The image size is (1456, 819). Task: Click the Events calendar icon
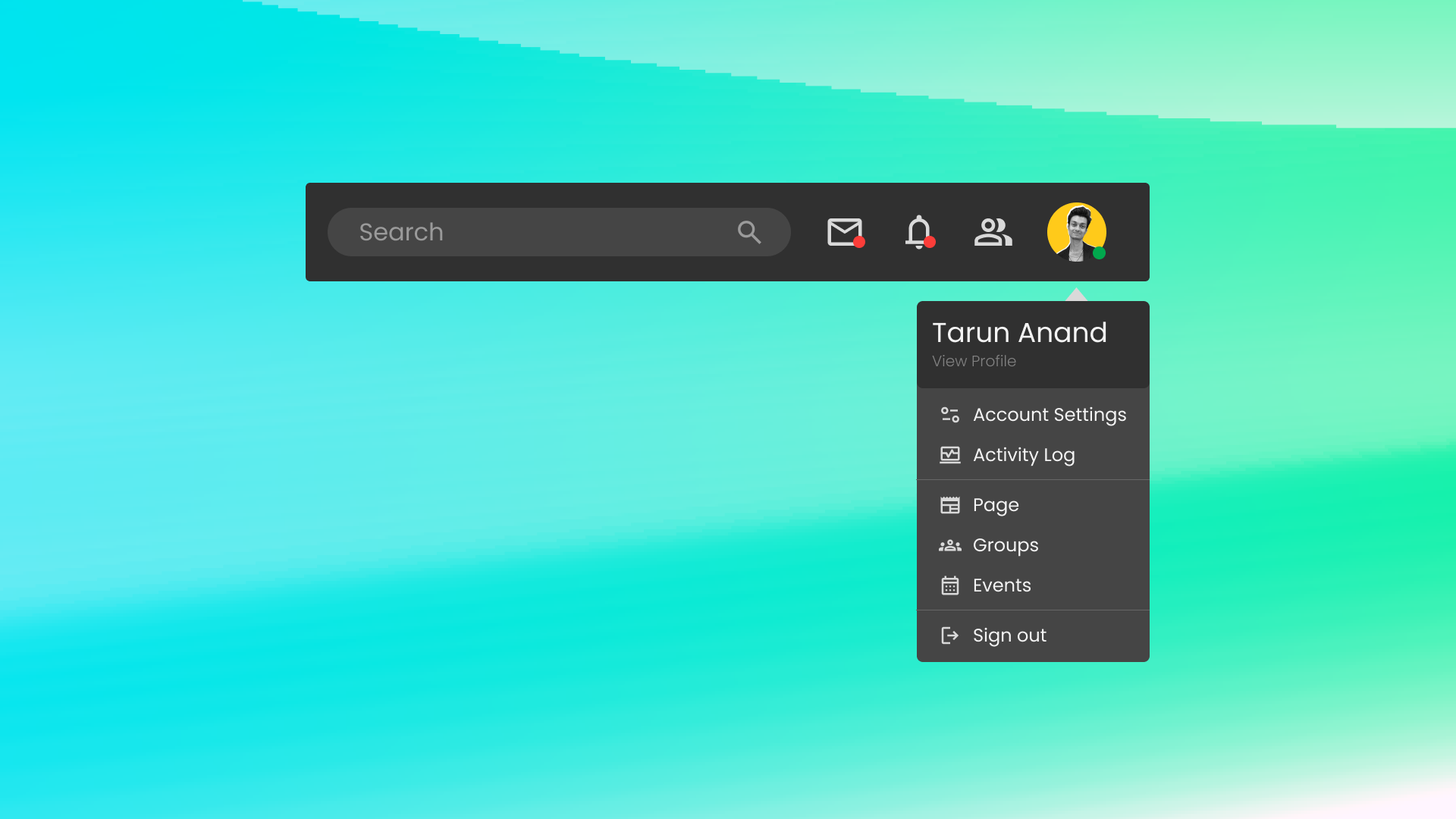point(949,585)
